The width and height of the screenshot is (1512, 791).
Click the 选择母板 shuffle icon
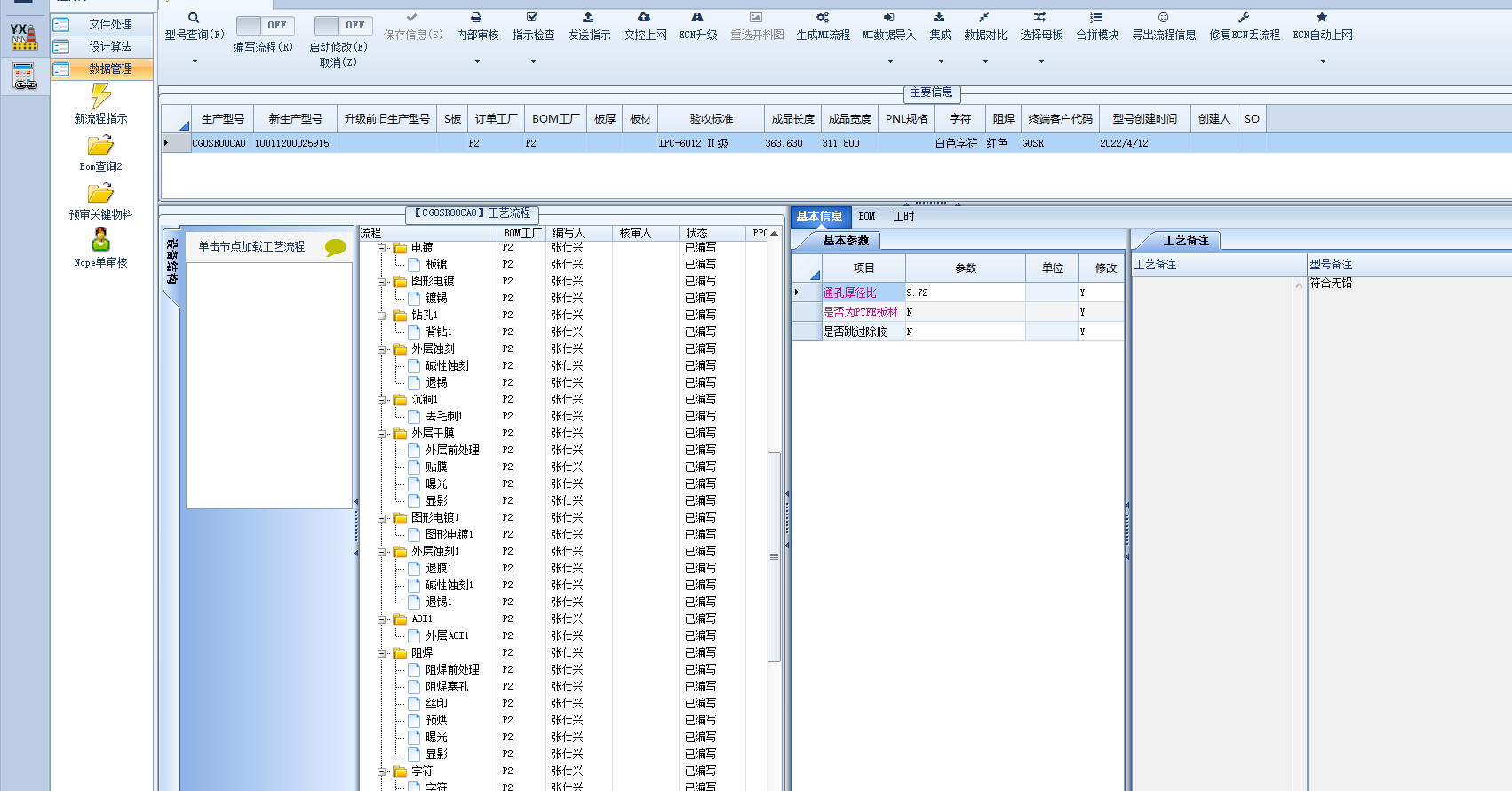[1040, 18]
